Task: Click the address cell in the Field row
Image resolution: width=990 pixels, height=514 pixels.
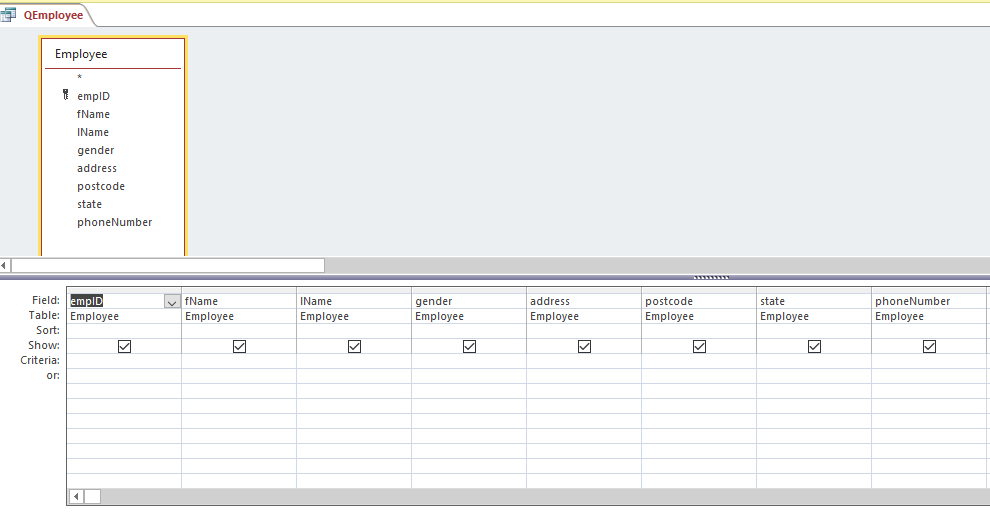Action: point(583,301)
